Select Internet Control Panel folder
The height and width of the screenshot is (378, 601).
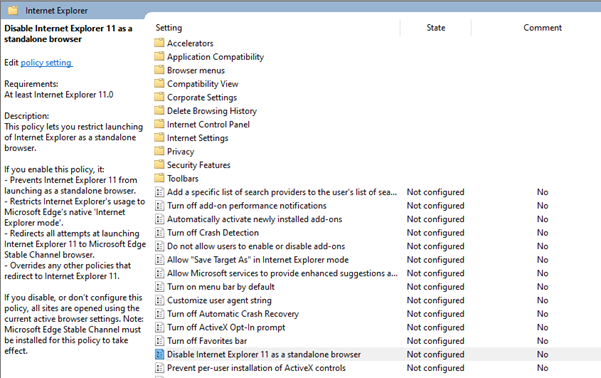tap(208, 124)
